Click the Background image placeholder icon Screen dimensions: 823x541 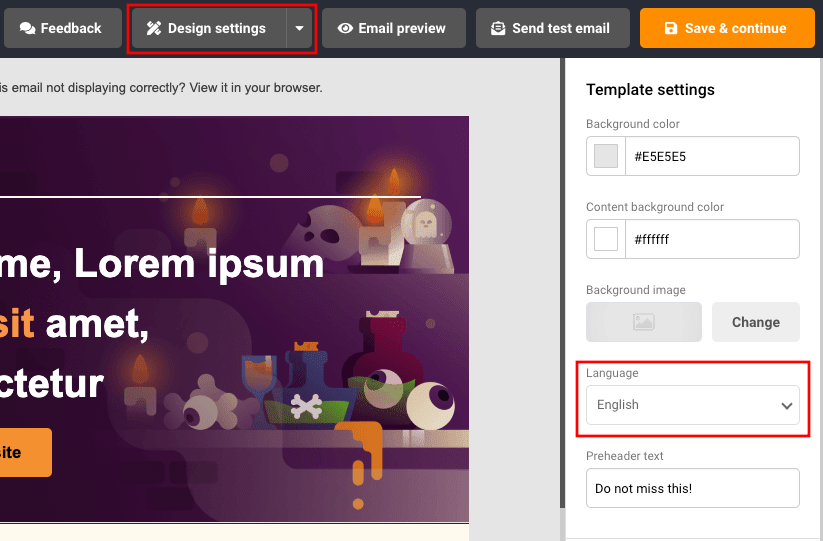[643, 322]
